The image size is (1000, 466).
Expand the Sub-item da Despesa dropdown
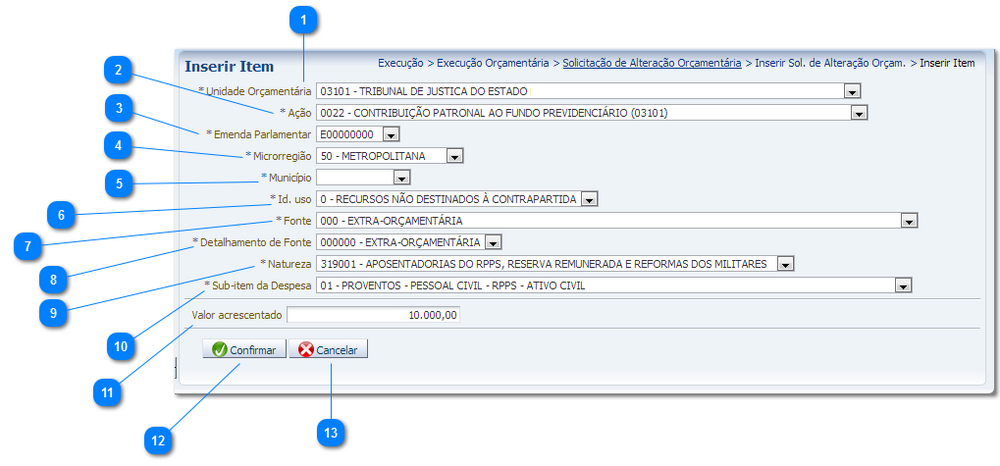[903, 286]
